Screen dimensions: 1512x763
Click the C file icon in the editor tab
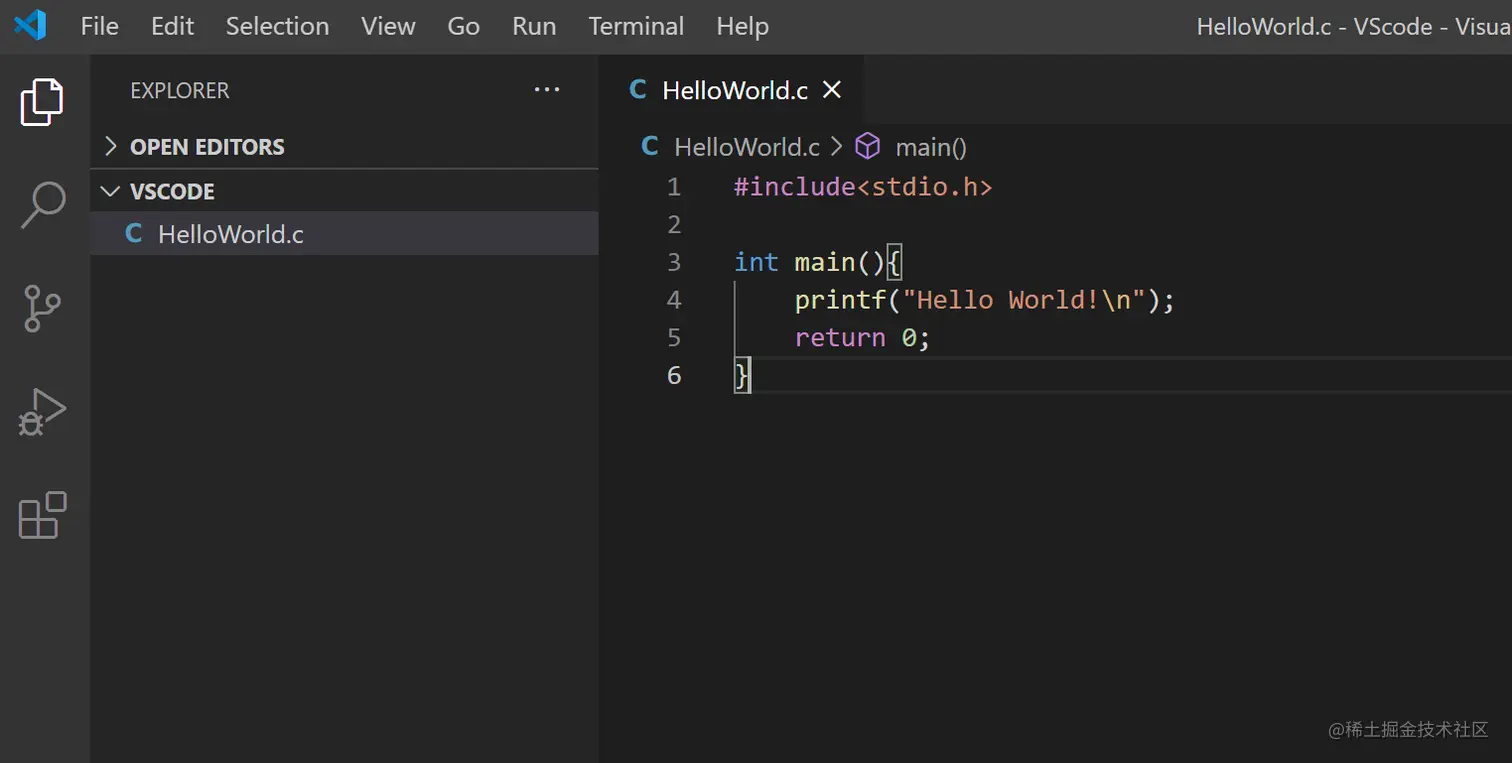[638, 90]
